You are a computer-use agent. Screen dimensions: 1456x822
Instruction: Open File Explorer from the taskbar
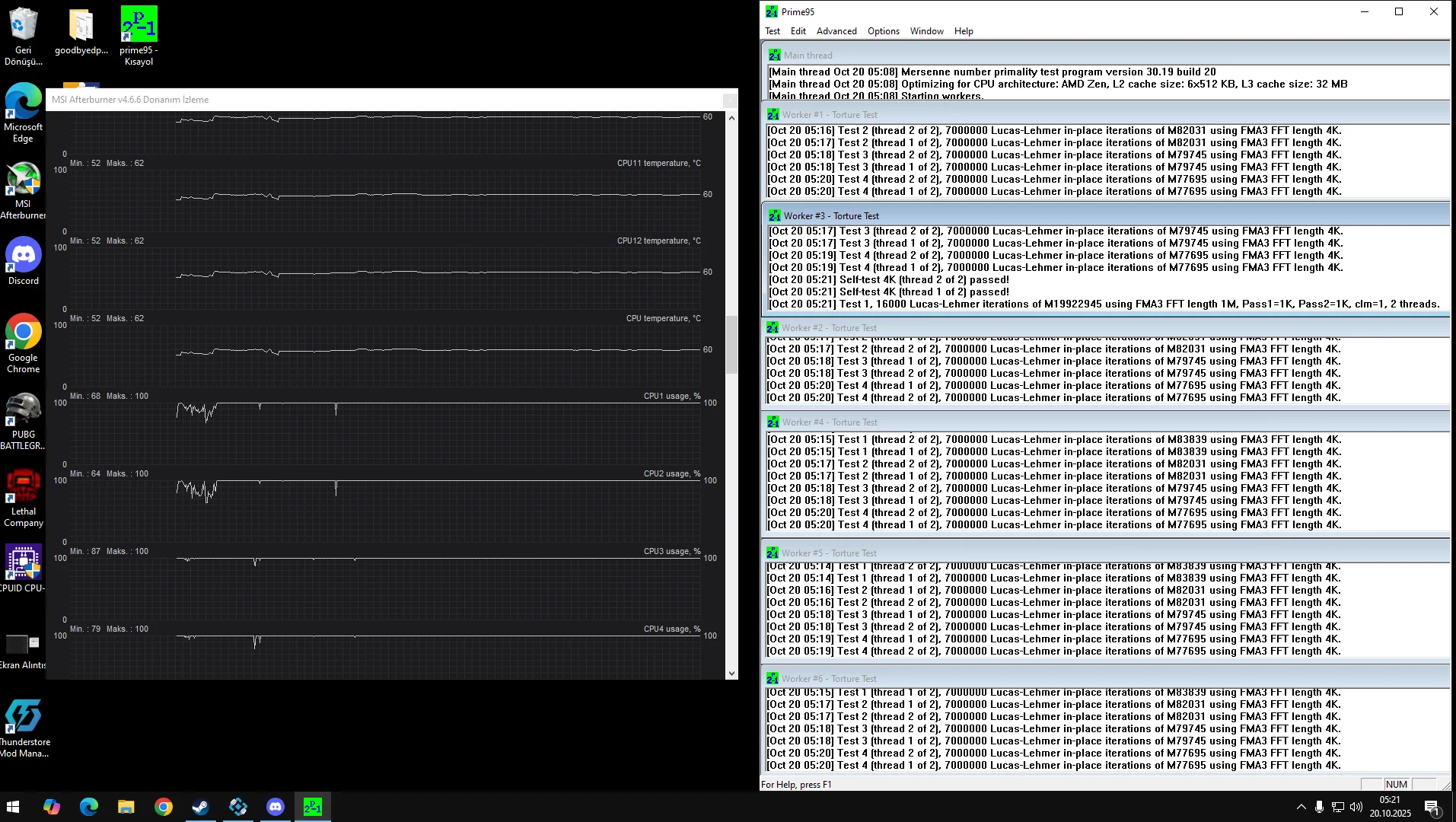click(x=126, y=807)
